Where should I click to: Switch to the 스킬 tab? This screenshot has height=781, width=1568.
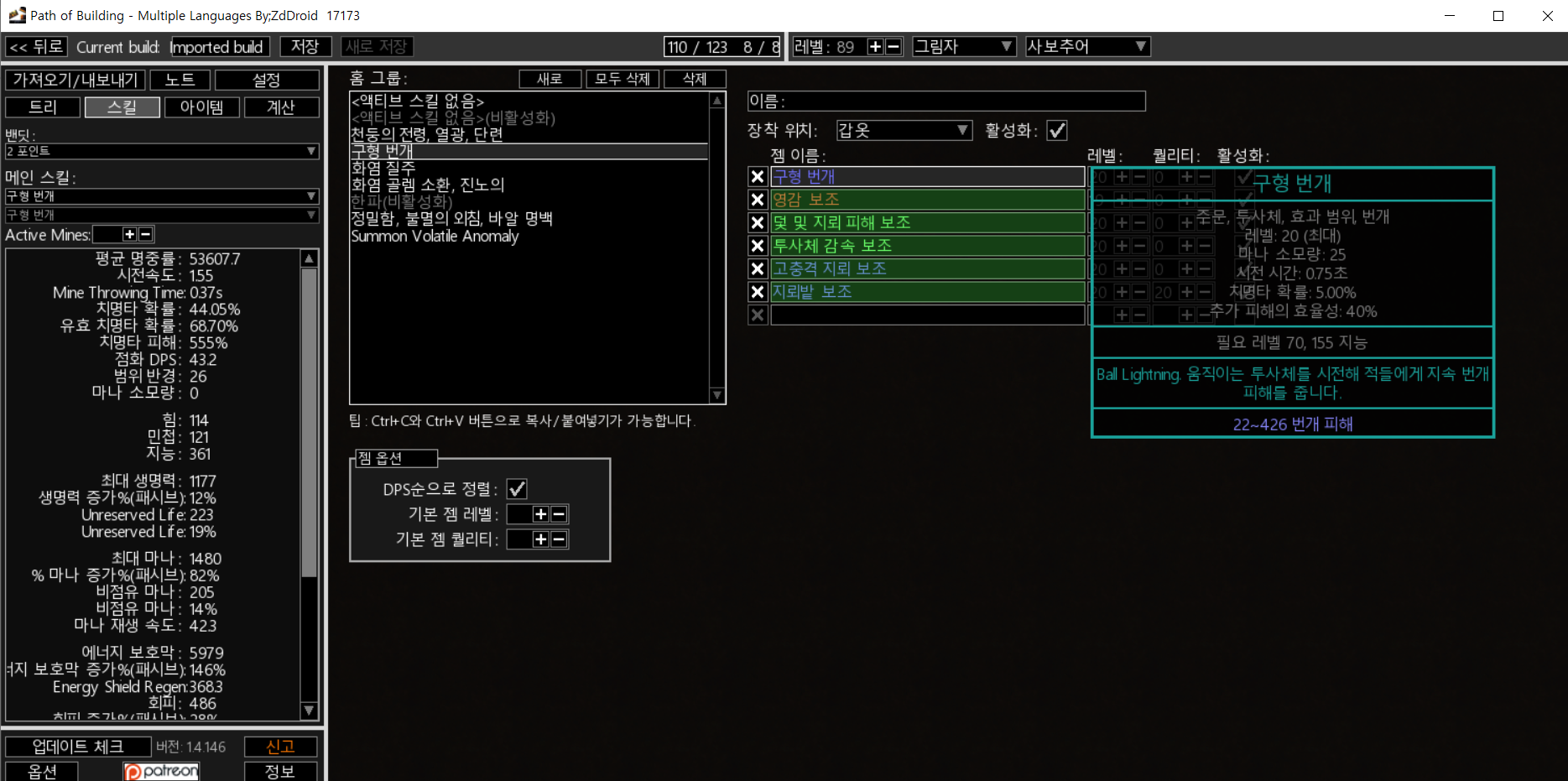tap(122, 107)
